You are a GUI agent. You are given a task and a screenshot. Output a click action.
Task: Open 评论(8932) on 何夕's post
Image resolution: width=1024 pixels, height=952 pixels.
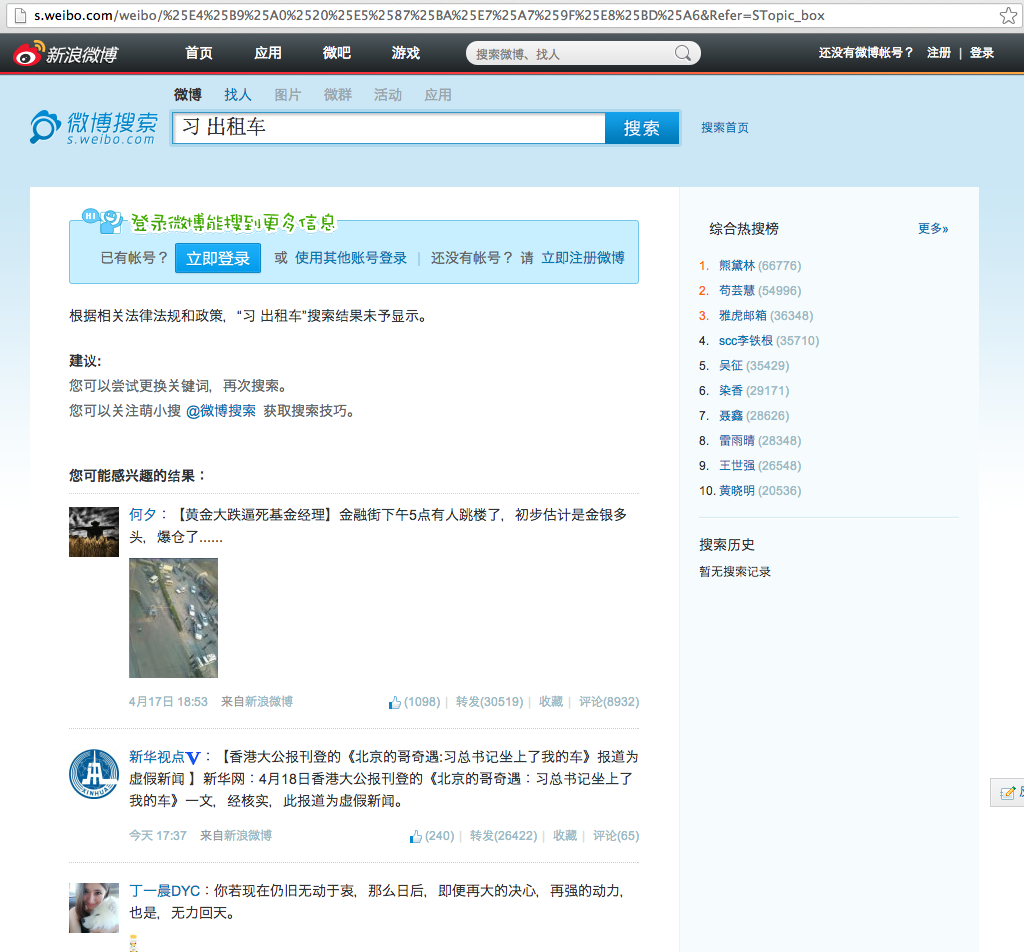coord(609,702)
